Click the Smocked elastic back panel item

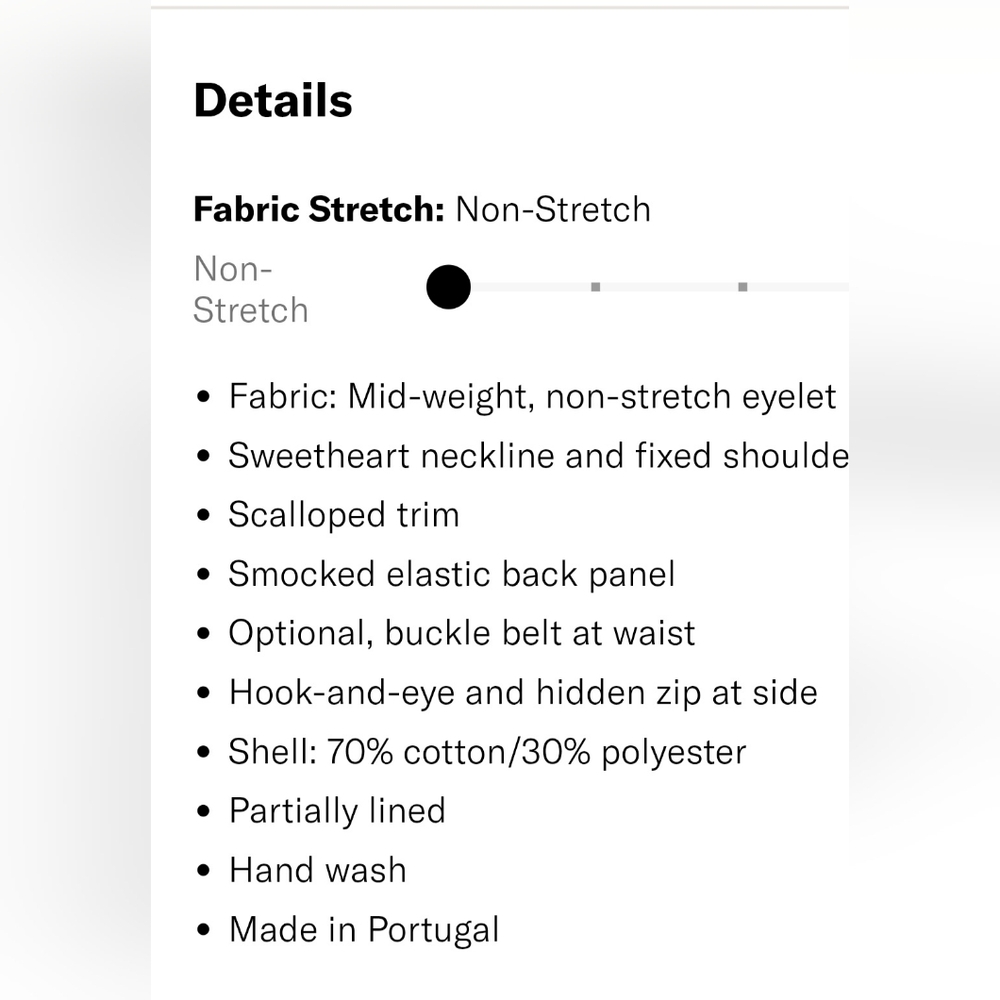452,574
